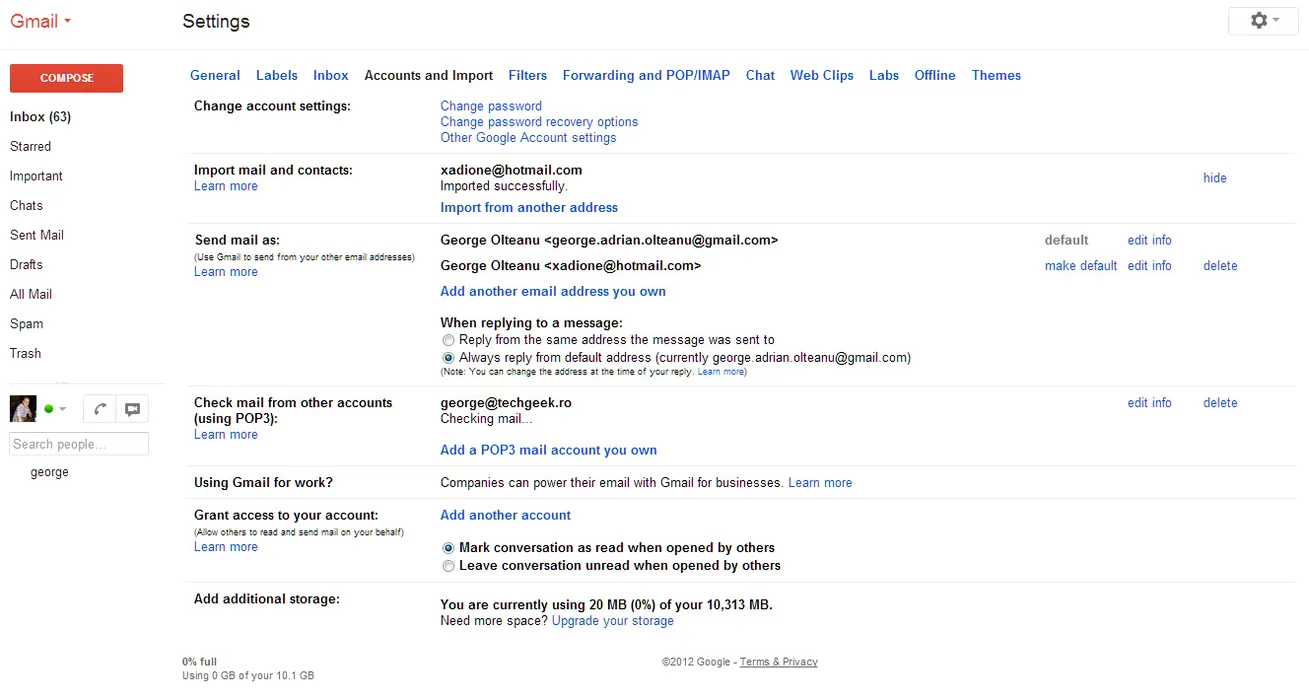Open Other Google Account settings
Image resolution: width=1309 pixels, height=700 pixels.
pos(528,138)
